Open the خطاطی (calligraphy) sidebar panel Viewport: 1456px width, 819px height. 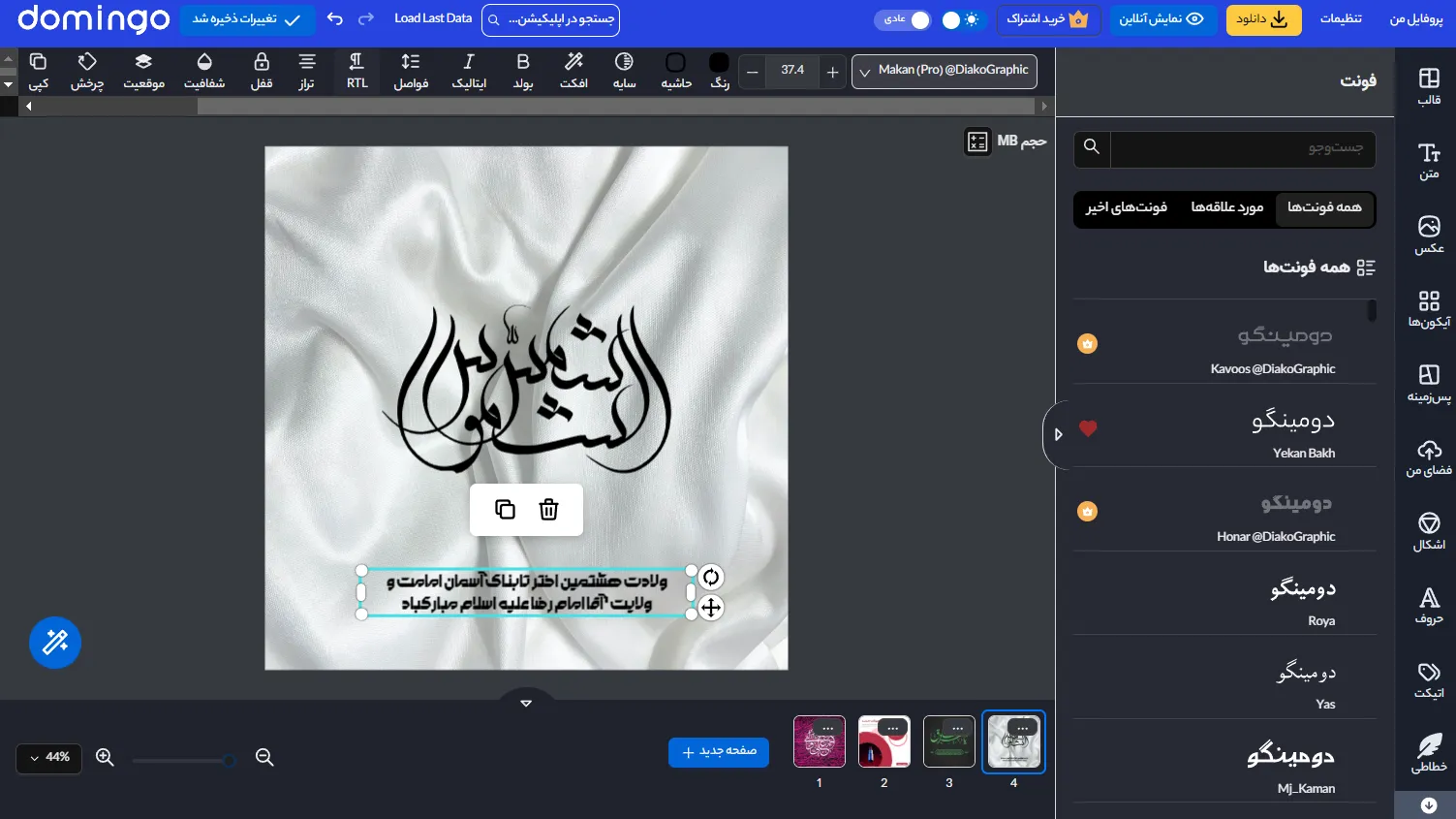click(1429, 754)
